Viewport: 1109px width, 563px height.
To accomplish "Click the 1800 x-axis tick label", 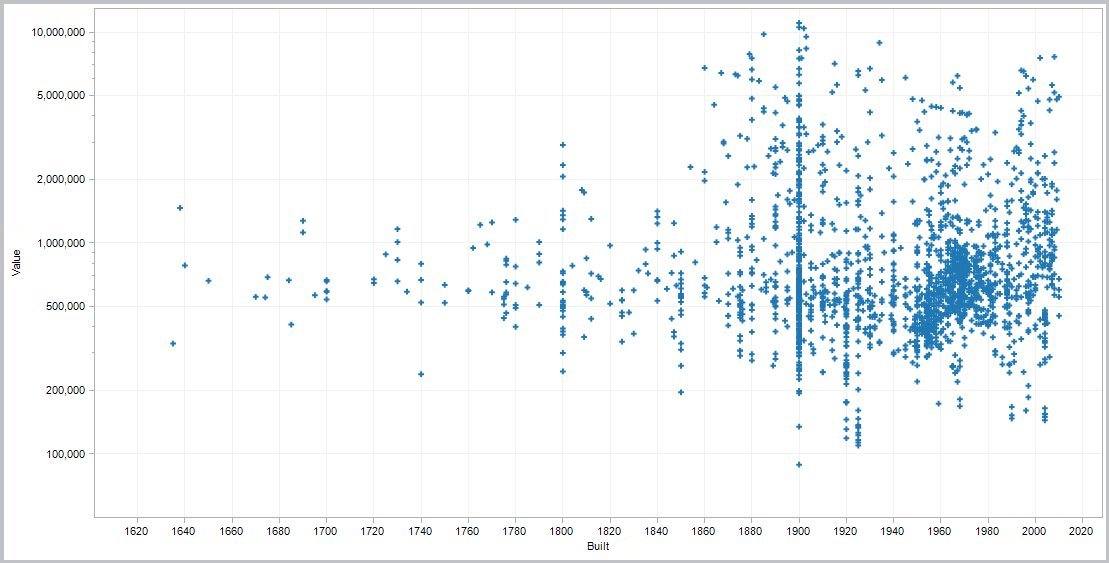I will tap(562, 530).
